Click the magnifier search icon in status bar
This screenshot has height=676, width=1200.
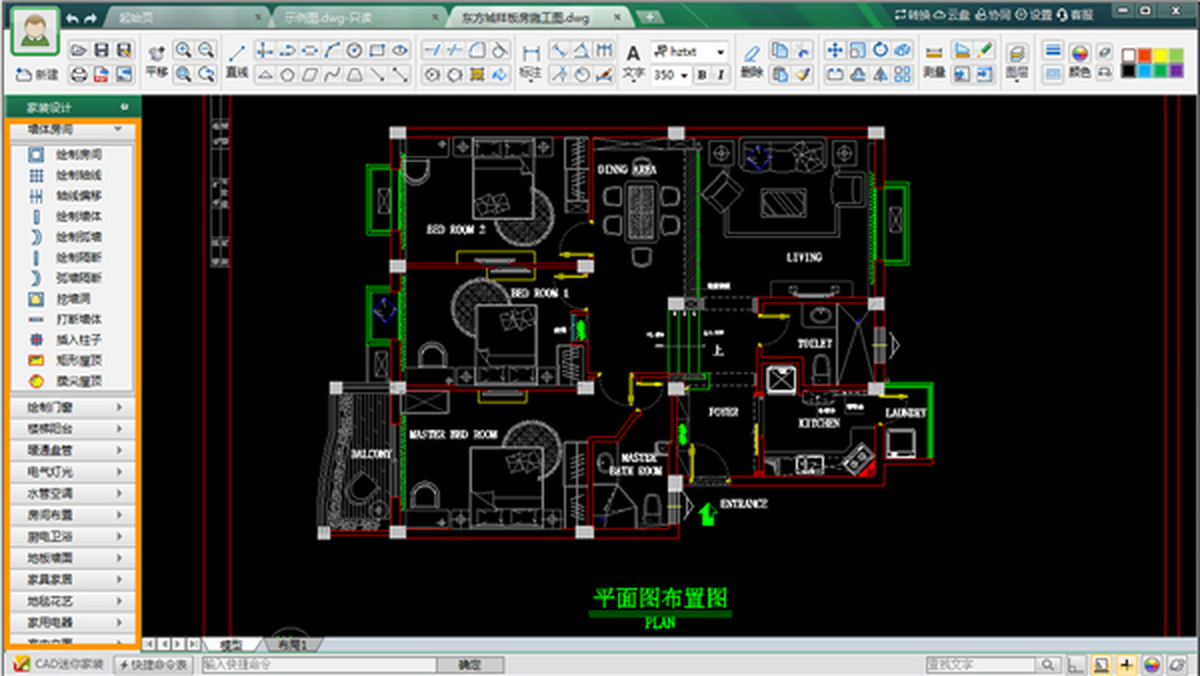tap(1047, 664)
